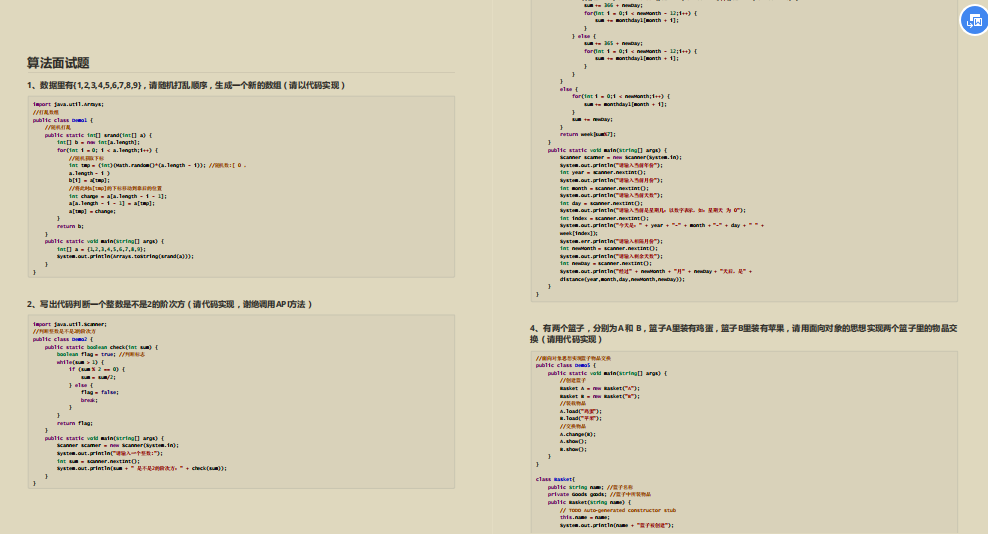Click the line 'boolean flag = true;'

[x=86, y=354]
